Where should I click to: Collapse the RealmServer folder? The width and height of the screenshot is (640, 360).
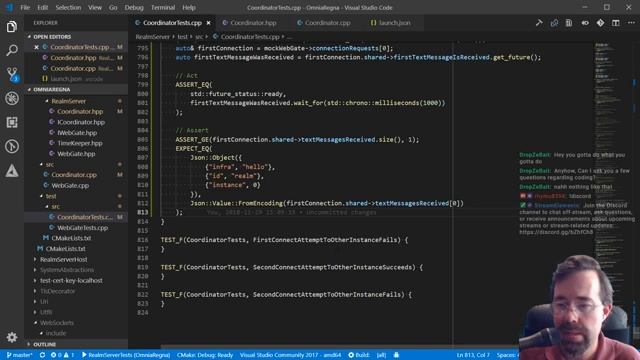68,101
